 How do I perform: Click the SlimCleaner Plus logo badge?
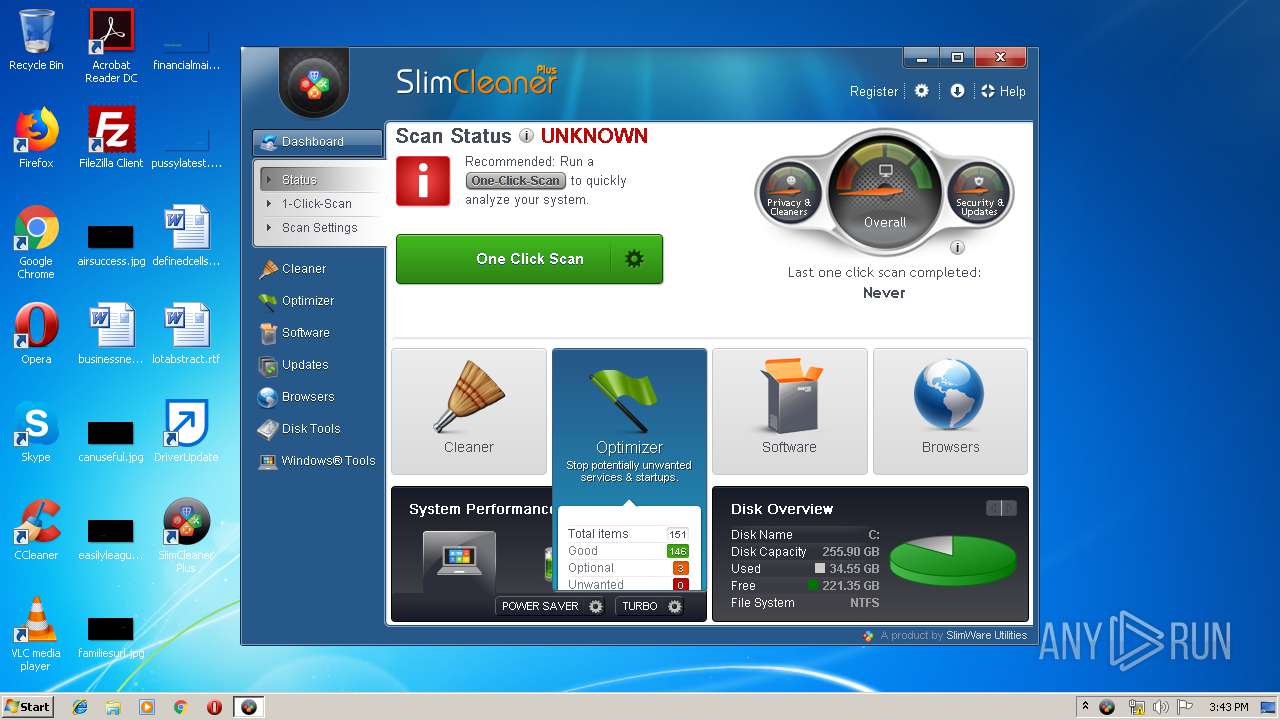314,83
